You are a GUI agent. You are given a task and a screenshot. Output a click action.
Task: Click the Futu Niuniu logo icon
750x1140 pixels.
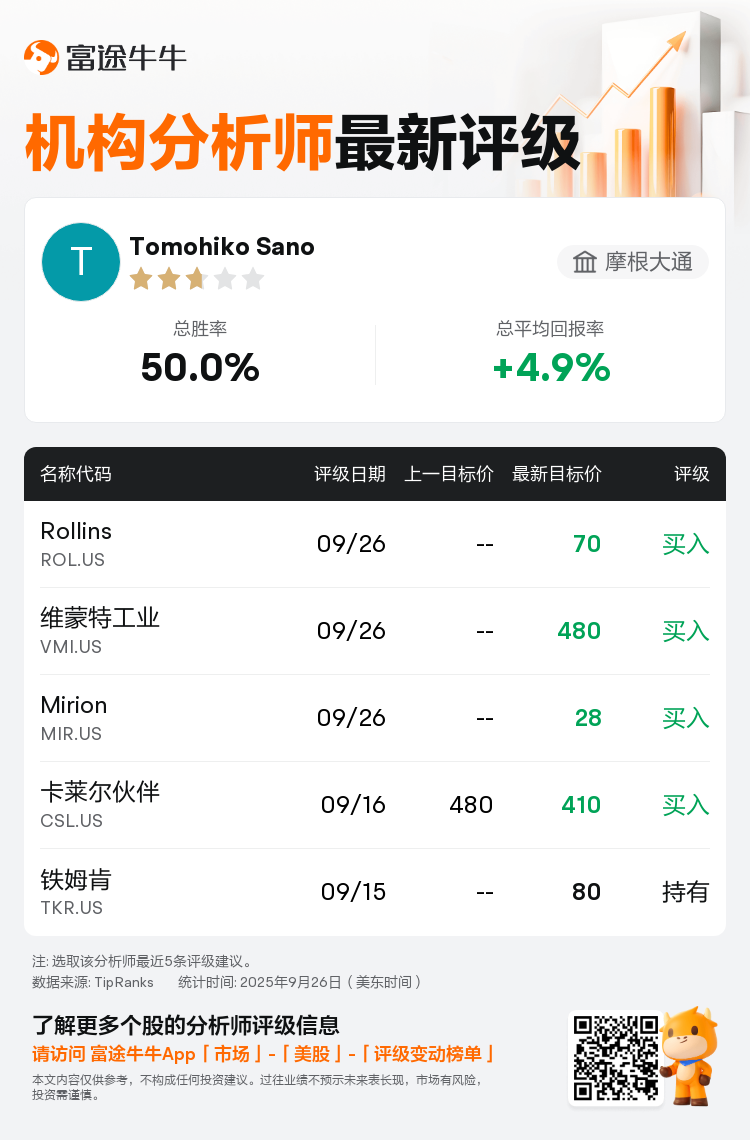pos(41,57)
